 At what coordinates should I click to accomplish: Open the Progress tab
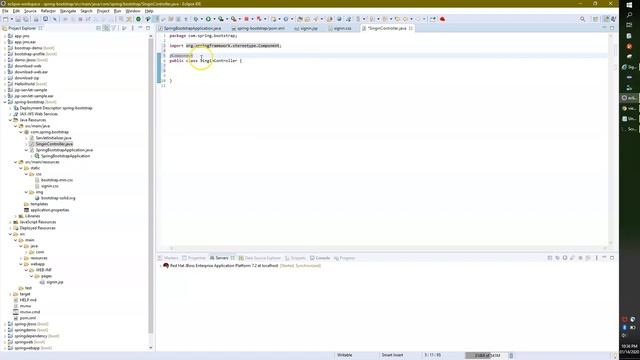[344, 258]
